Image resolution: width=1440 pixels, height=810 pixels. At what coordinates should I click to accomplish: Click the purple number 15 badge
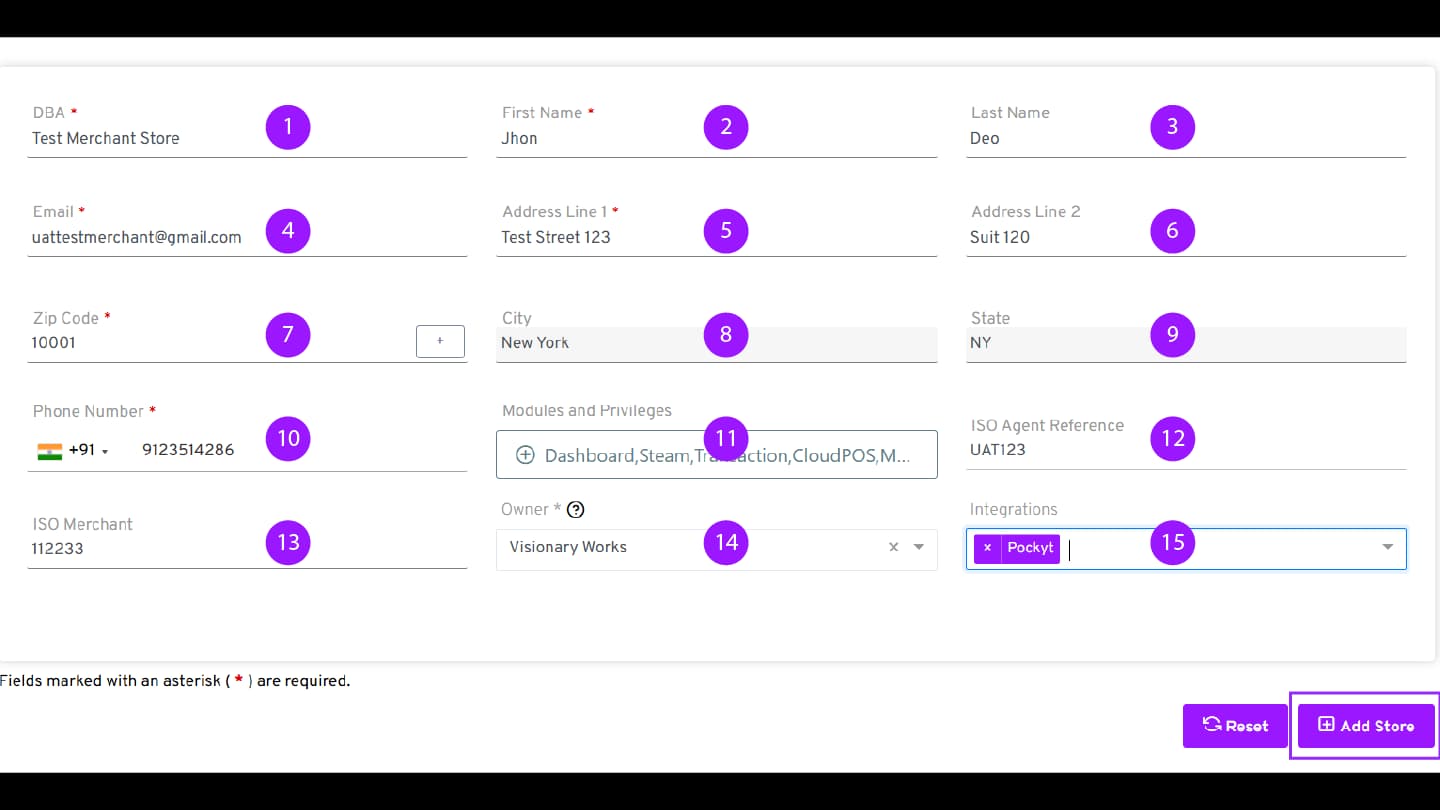(1172, 542)
